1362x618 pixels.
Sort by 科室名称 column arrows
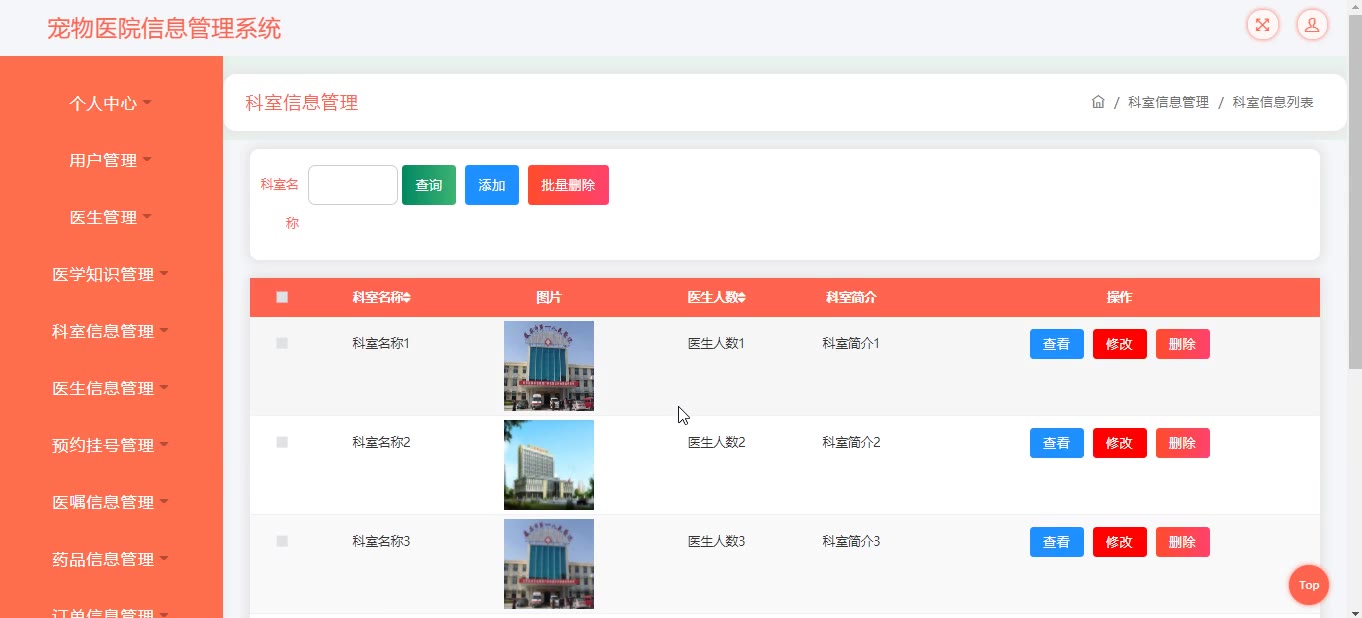[x=407, y=298]
